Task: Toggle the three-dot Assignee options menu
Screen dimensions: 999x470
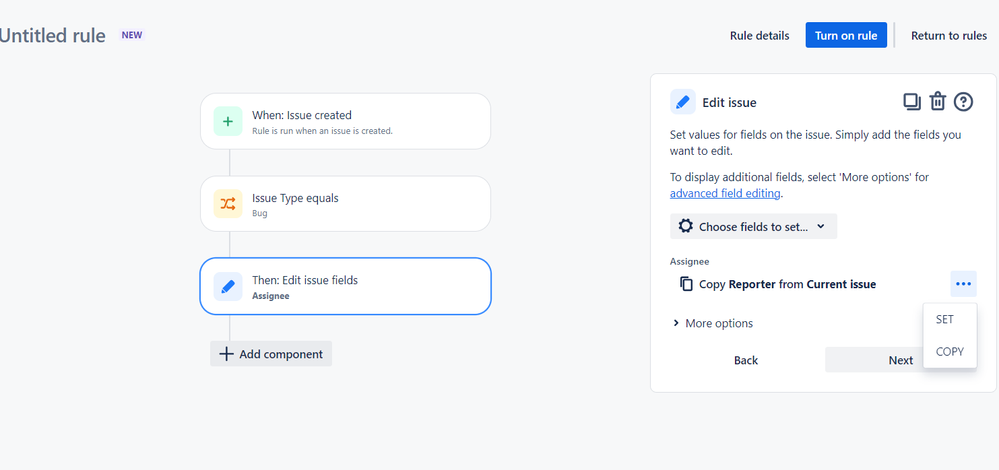Action: (x=963, y=284)
